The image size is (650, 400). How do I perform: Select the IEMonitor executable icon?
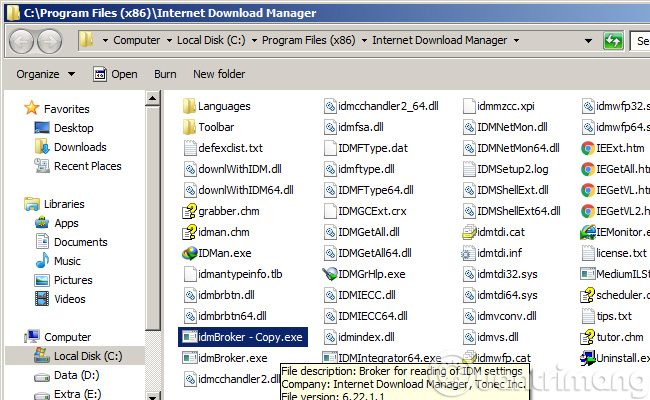[588, 232]
